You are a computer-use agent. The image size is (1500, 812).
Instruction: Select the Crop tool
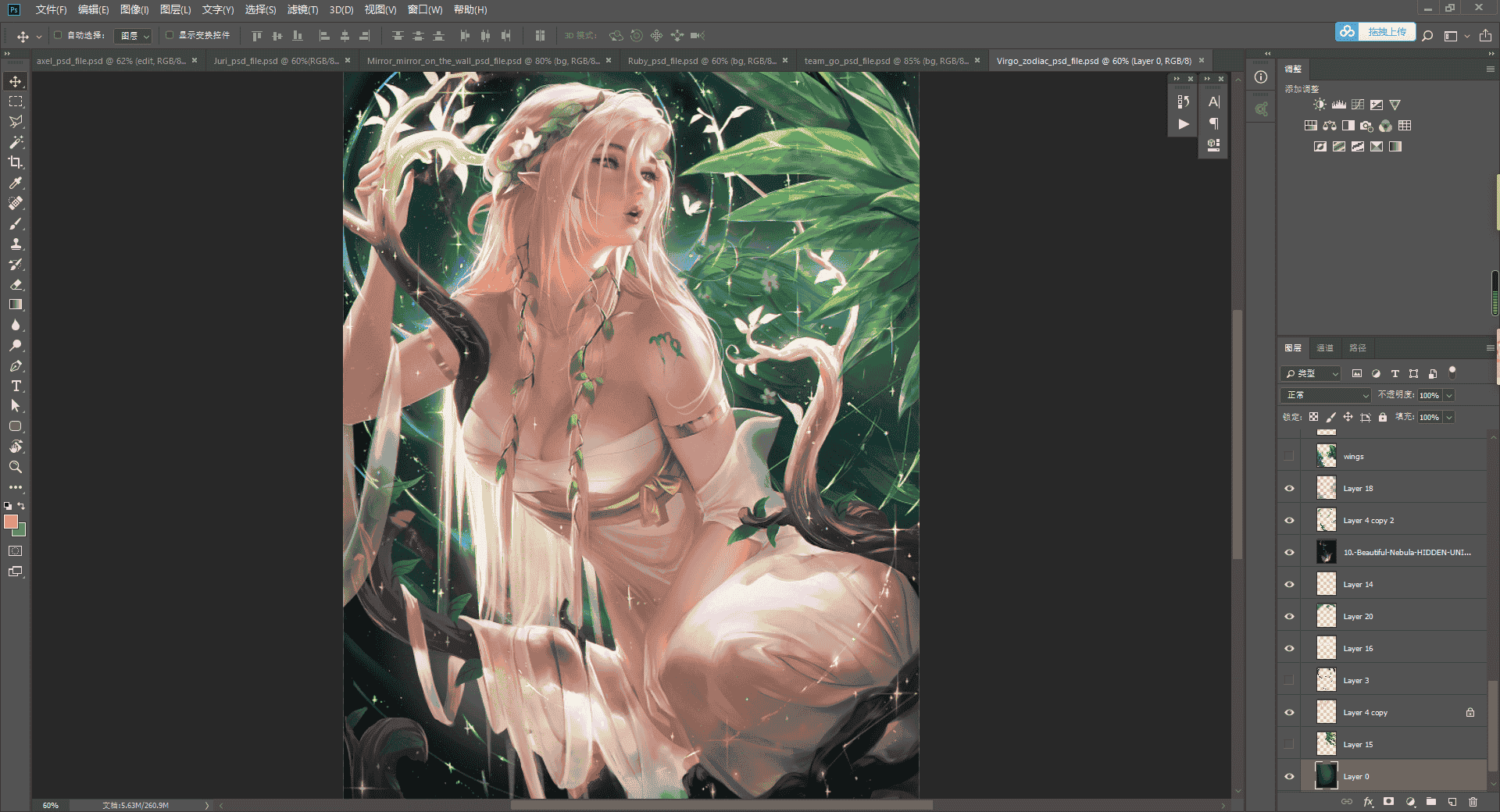click(16, 162)
